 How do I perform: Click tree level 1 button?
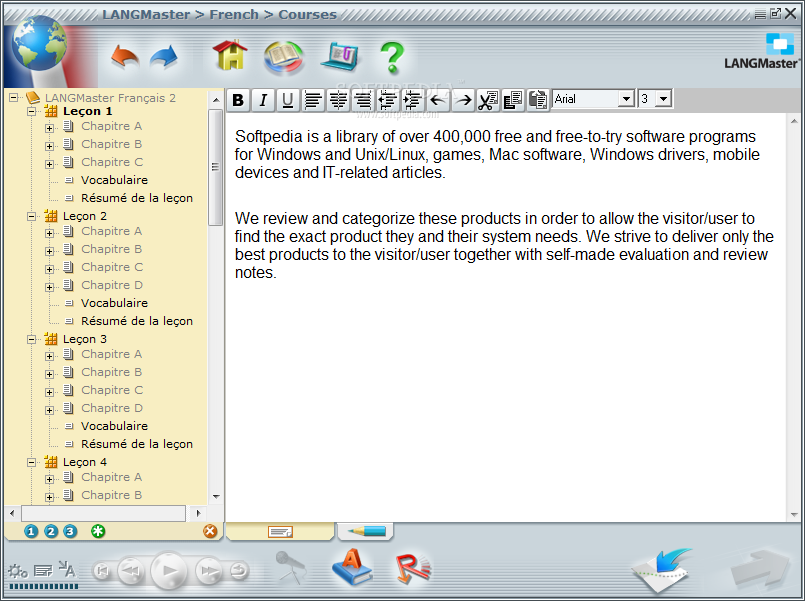click(31, 532)
